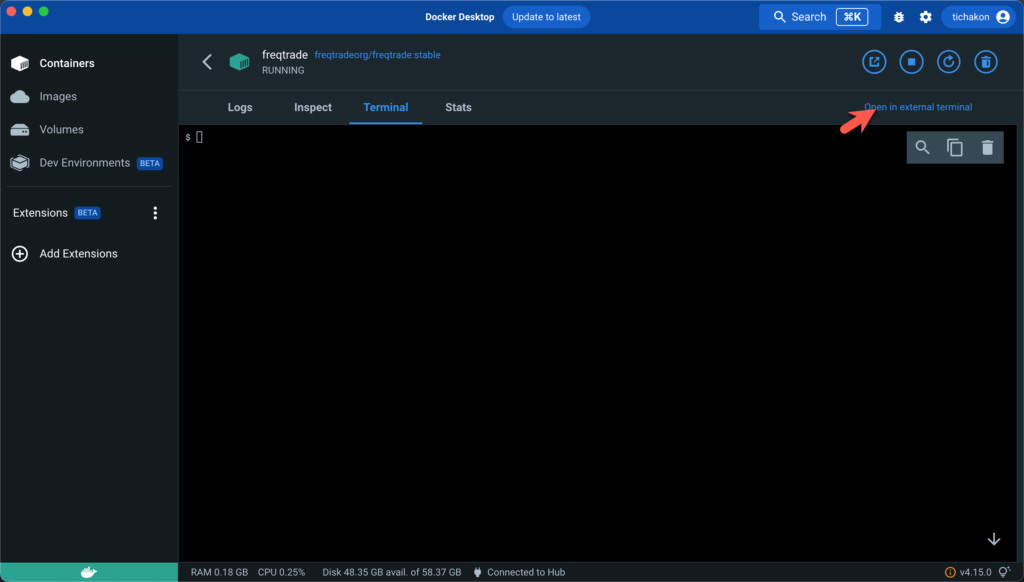Viewport: 1024px width, 582px height.
Task: Open the tichakon account menu
Action: click(980, 17)
